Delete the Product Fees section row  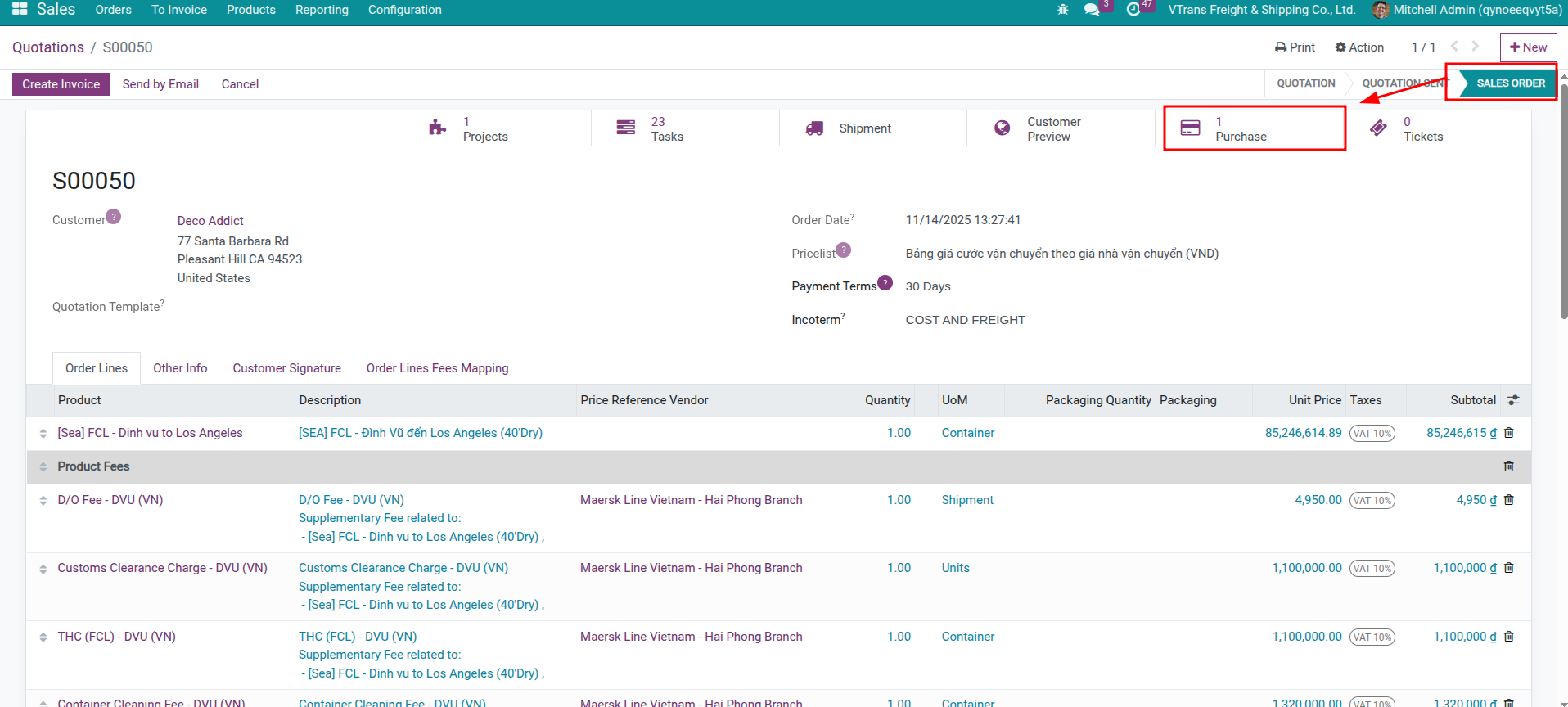(x=1508, y=466)
